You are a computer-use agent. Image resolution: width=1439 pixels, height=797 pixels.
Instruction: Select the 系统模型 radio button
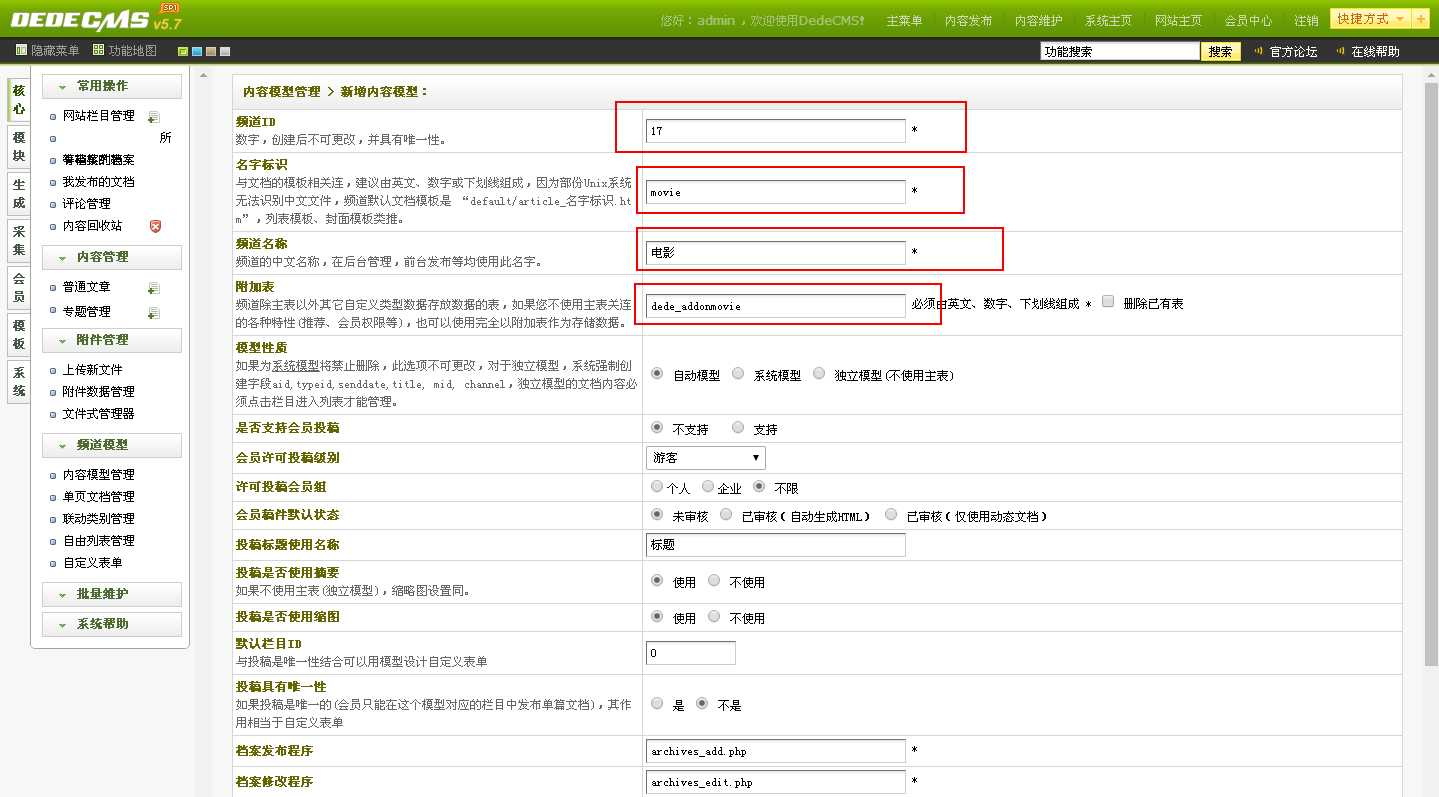tap(738, 373)
